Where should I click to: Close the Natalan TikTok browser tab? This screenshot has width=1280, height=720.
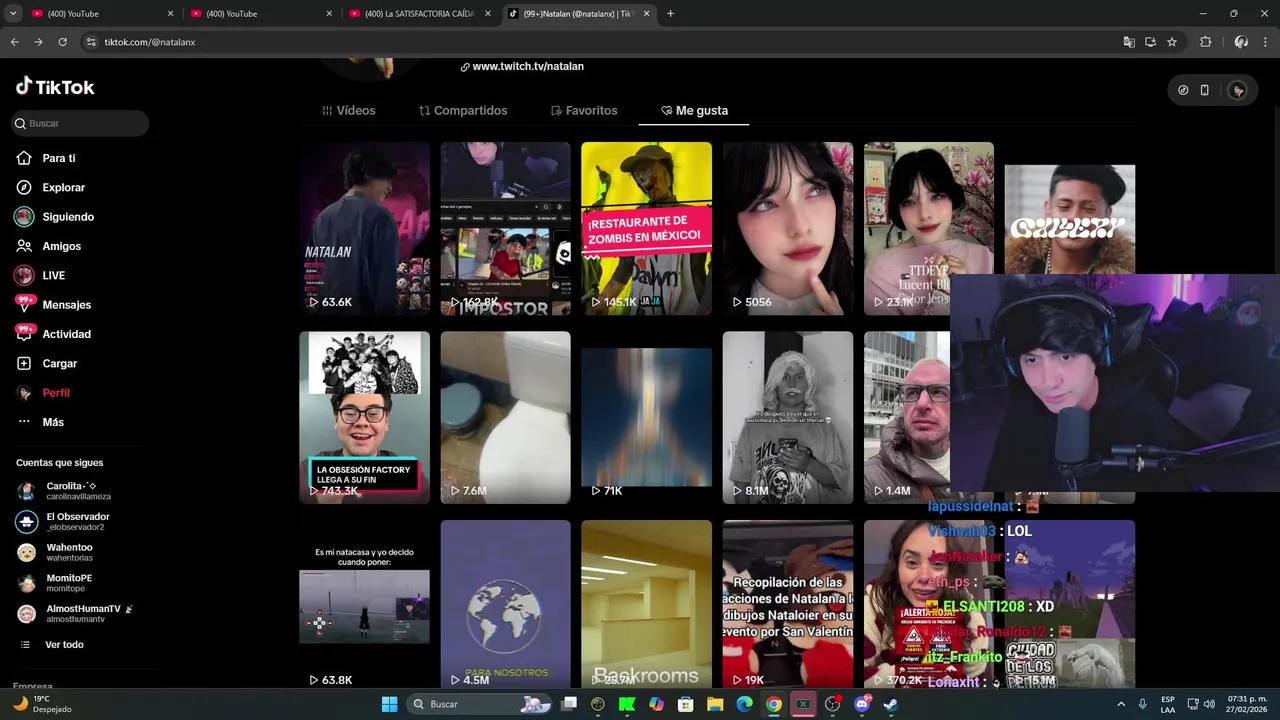646,14
